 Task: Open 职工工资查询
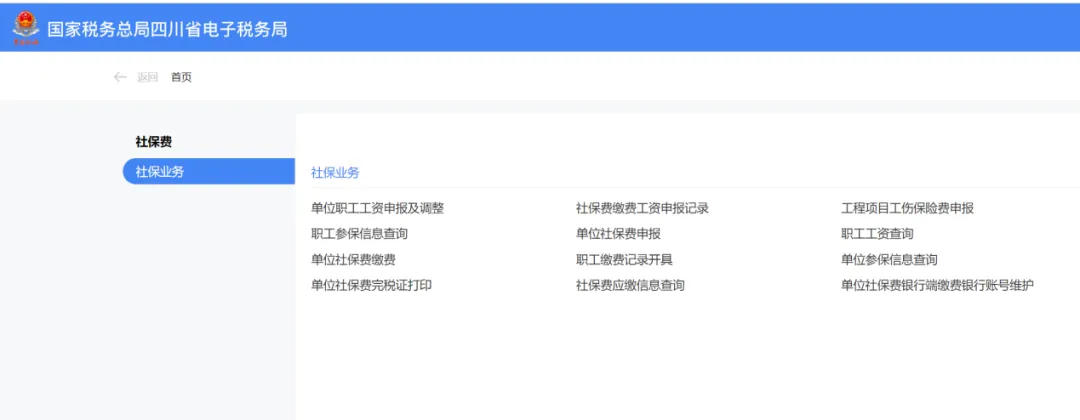[x=877, y=234]
